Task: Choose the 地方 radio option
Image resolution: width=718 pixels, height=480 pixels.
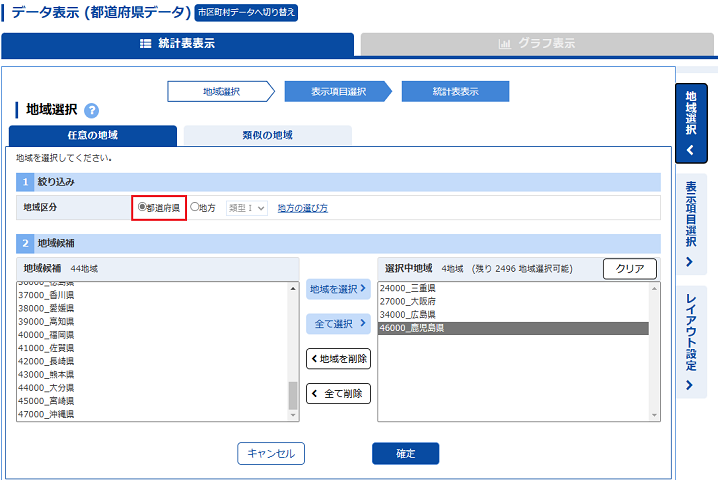Action: tap(195, 207)
